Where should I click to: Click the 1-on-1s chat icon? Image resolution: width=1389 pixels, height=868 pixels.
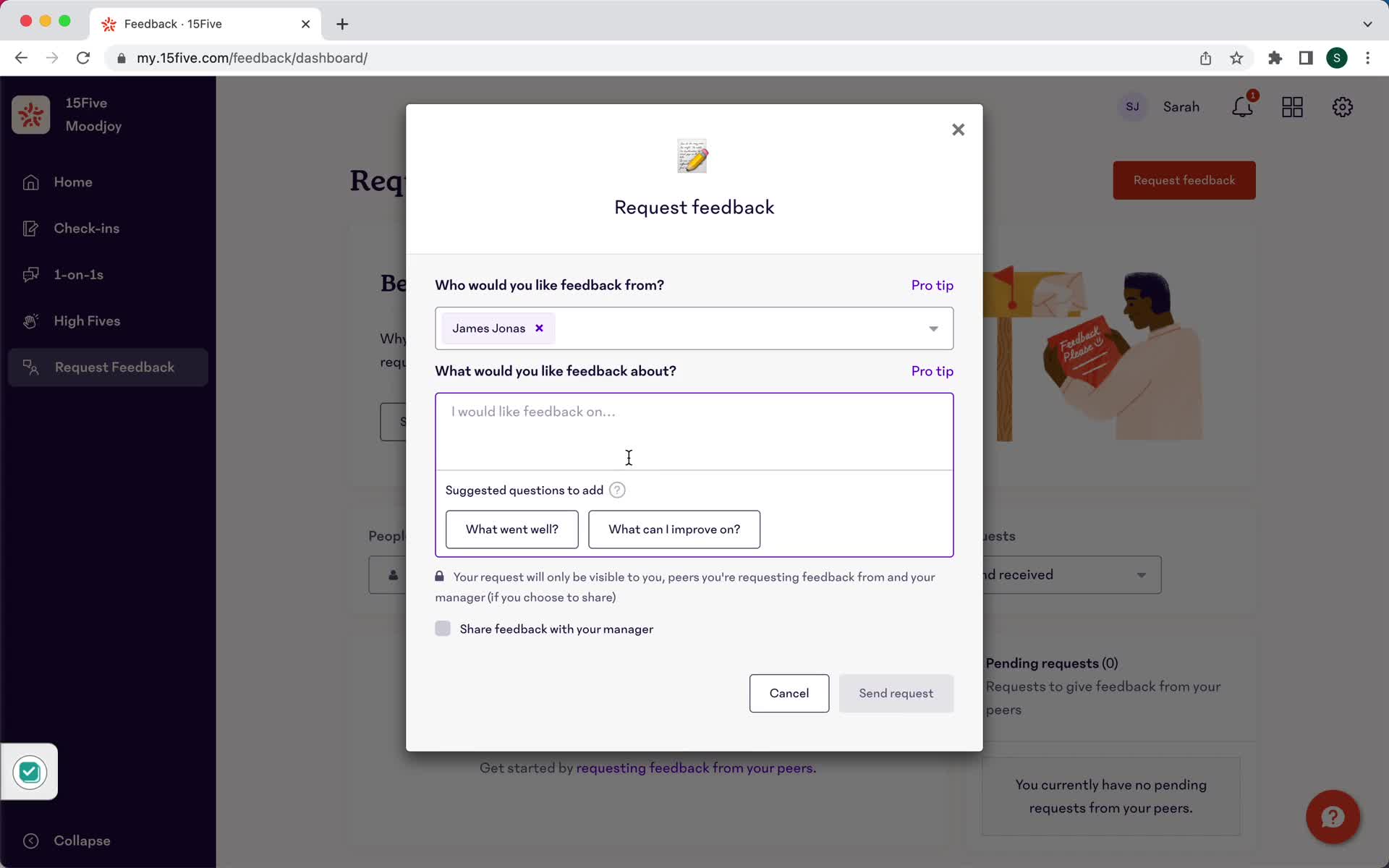click(x=30, y=275)
